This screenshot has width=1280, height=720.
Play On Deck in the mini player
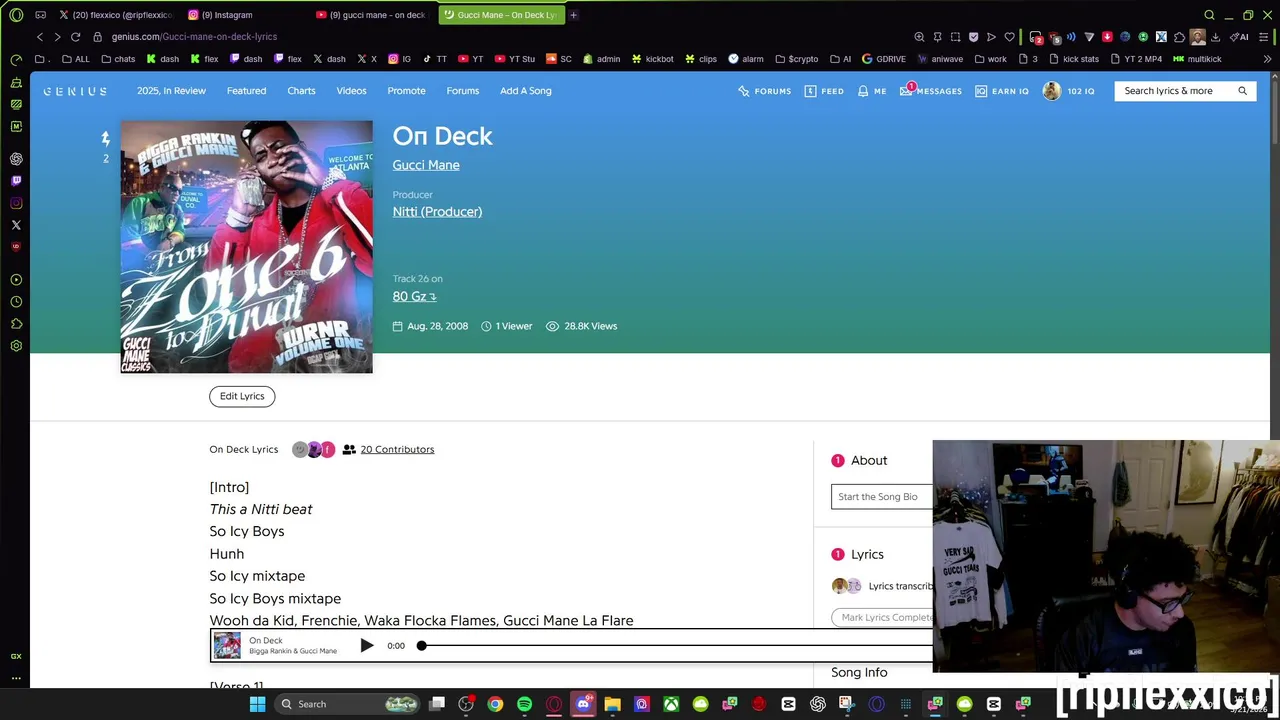pos(366,646)
